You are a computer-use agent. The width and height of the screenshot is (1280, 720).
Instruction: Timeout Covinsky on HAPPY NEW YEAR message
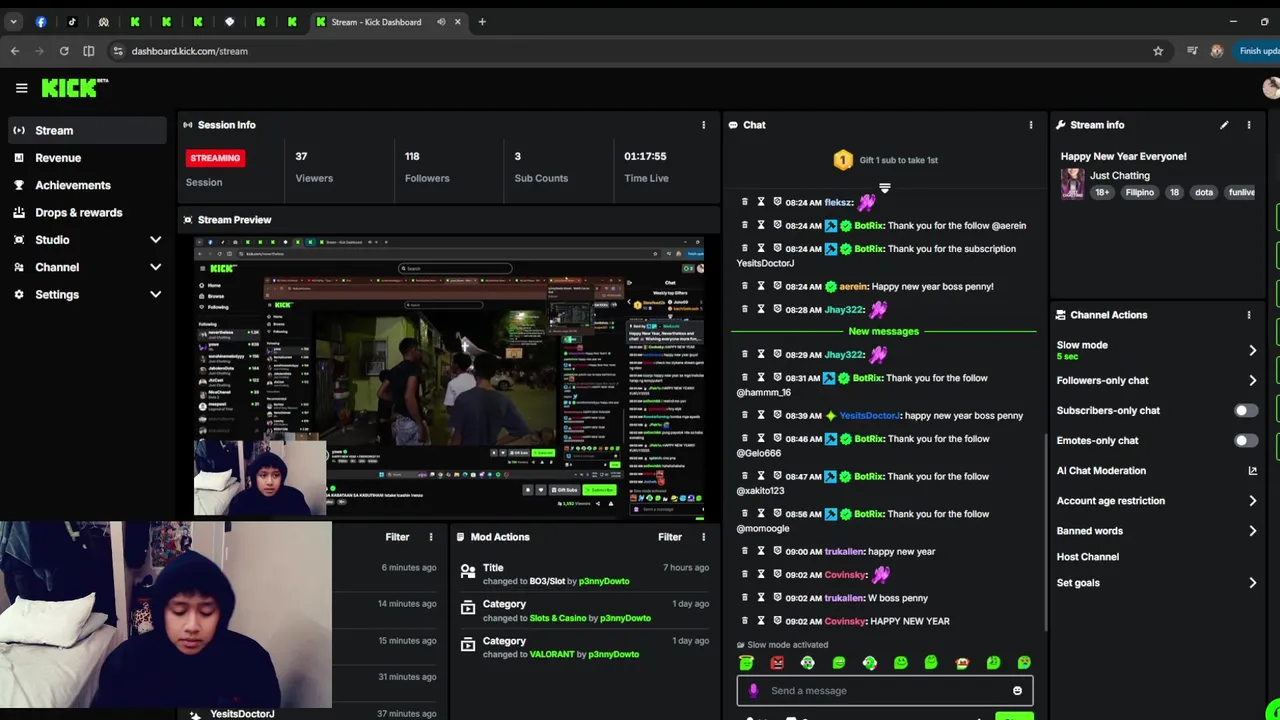(761, 621)
